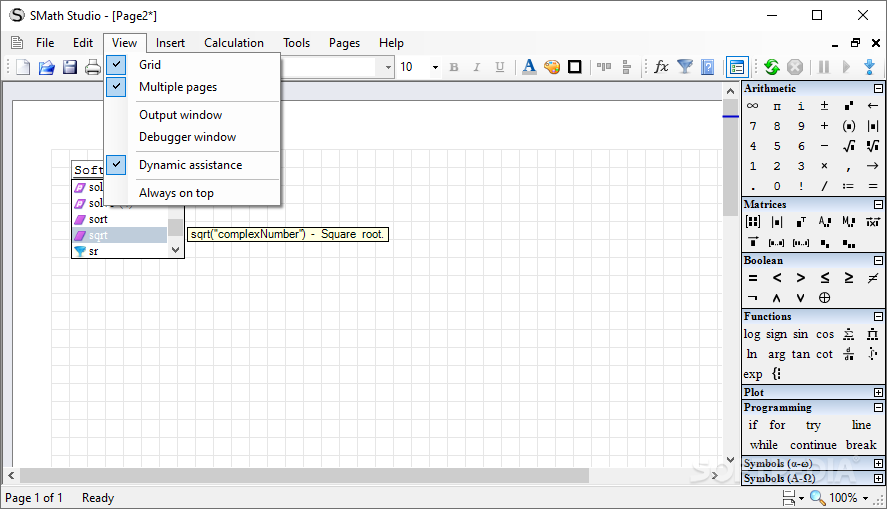Open the Insert menu
Viewport: 887px width, 509px height.
point(170,43)
